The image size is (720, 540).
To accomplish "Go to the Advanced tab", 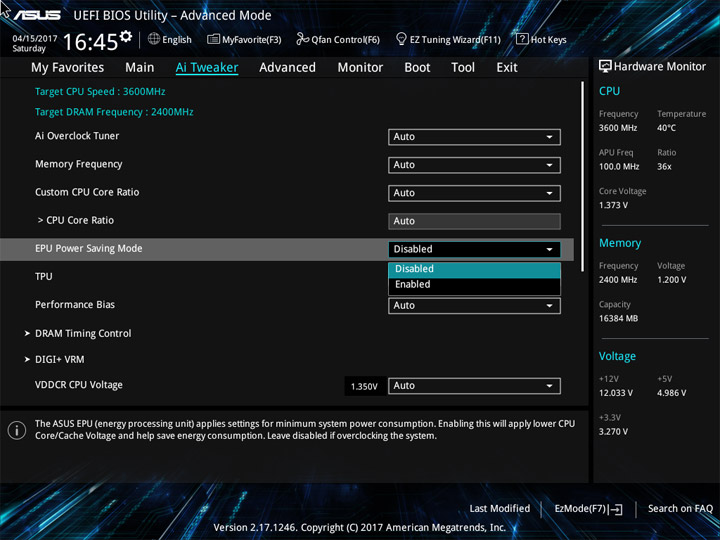I will pyautogui.click(x=287, y=68).
